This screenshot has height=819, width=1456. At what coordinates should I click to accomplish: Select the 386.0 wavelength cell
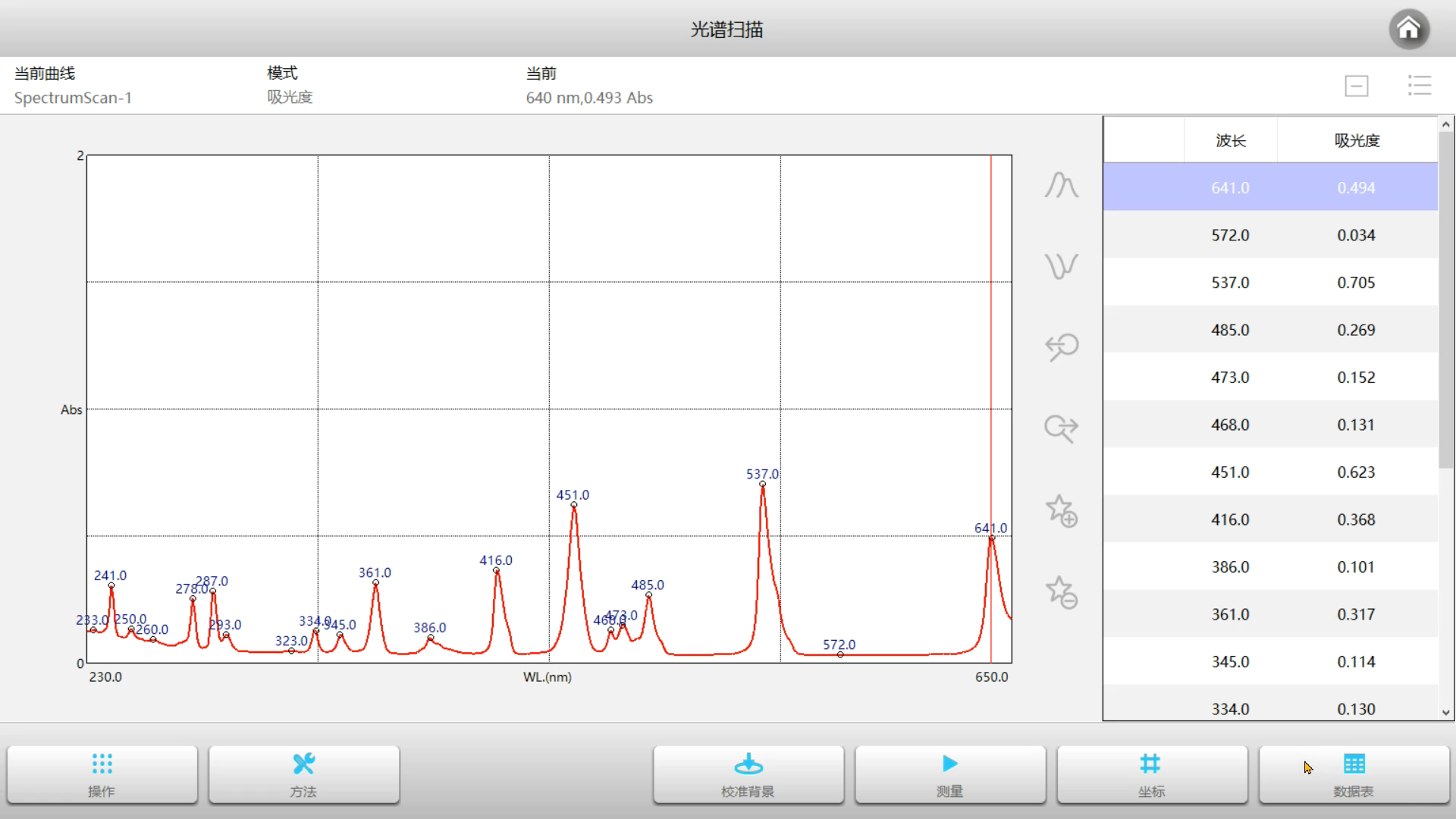1230,566
